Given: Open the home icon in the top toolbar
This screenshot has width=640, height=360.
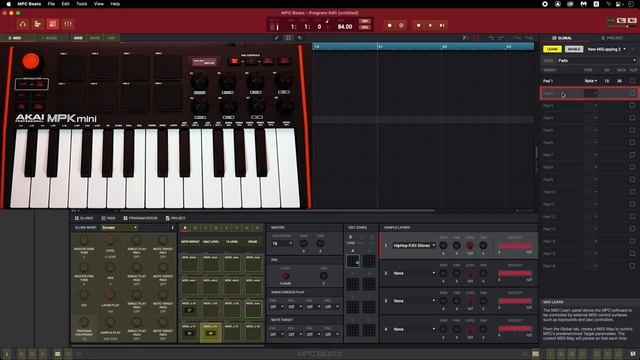Looking at the screenshot, I should tap(22, 24).
